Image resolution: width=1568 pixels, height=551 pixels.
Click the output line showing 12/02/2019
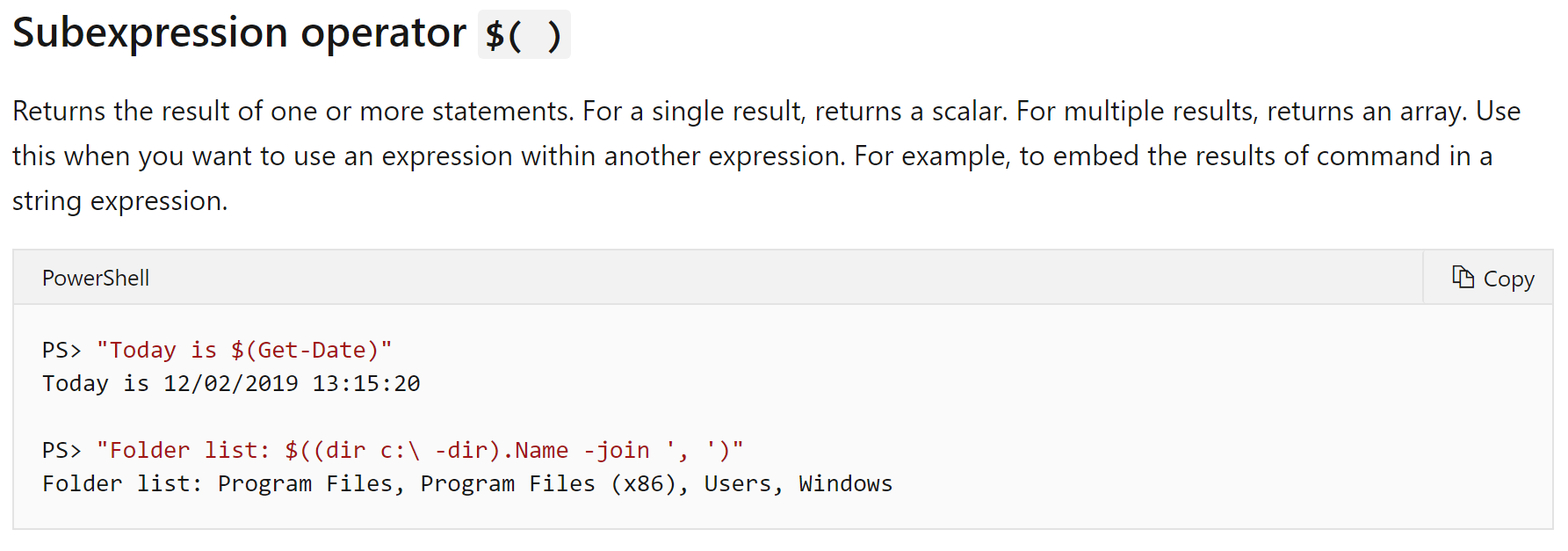(231, 383)
